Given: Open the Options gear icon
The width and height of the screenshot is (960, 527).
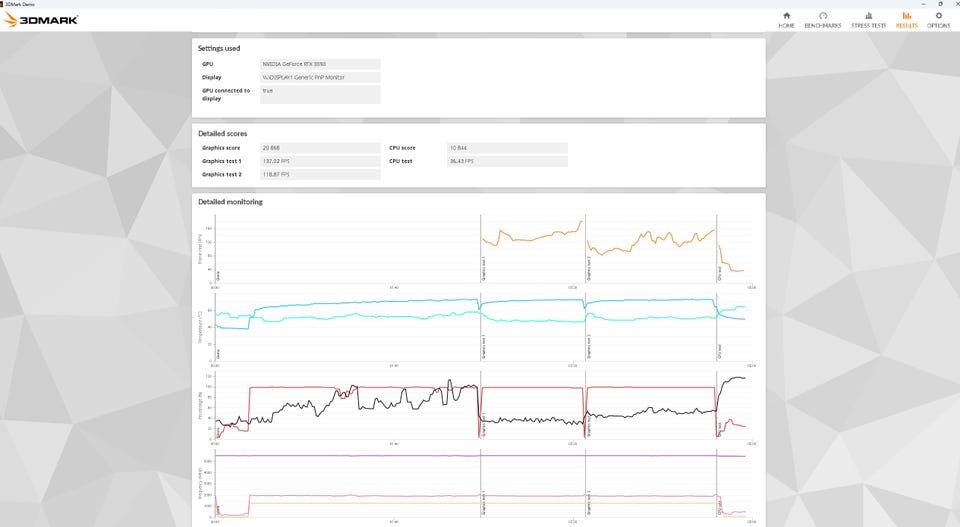Looking at the screenshot, I should coord(938,19).
